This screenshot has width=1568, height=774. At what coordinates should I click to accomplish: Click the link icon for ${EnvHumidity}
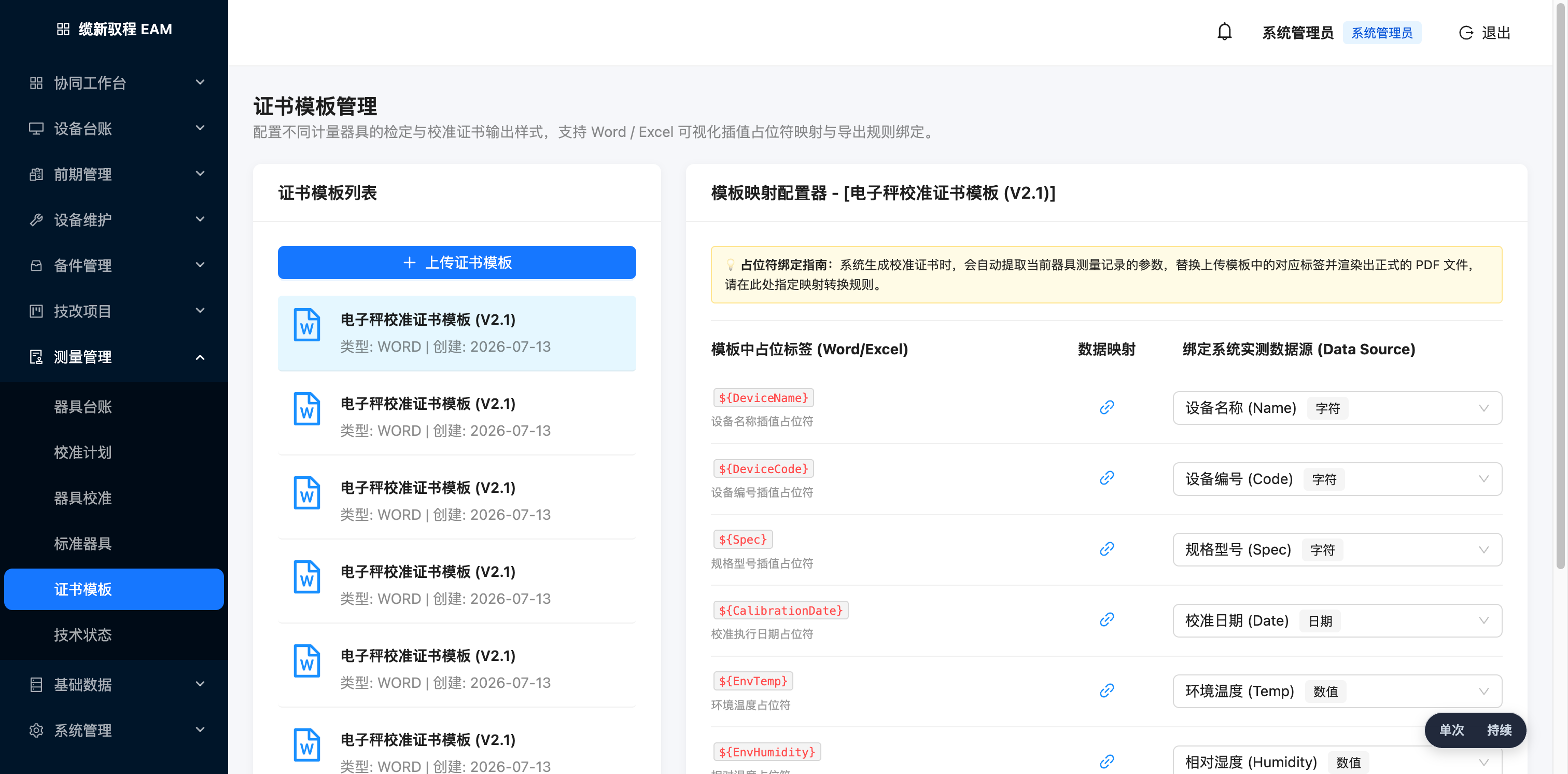(1107, 762)
